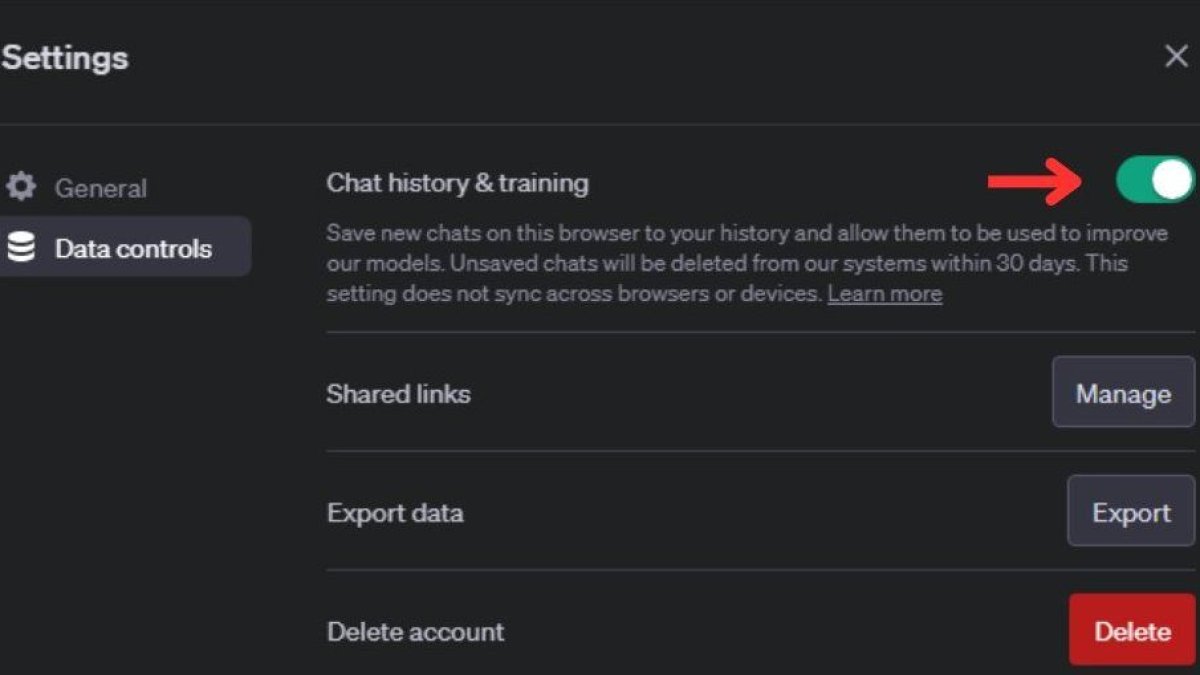Image resolution: width=1200 pixels, height=675 pixels.
Task: Select the Export data row label
Action: pos(395,514)
